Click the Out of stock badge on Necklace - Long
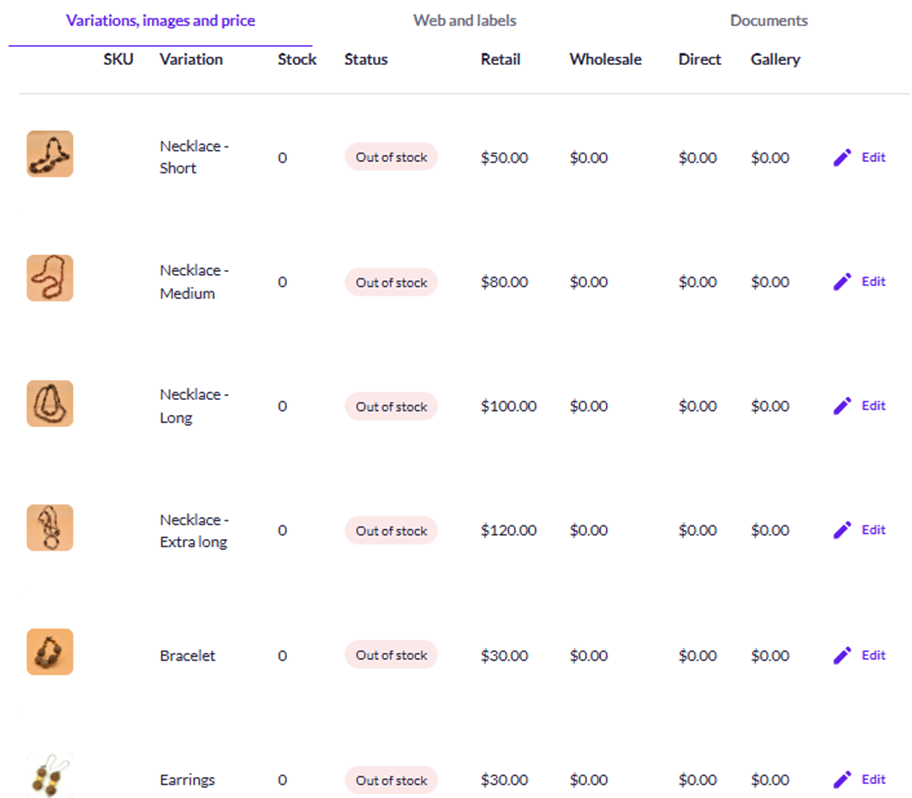Image resolution: width=912 pixels, height=798 pixels. coord(391,406)
